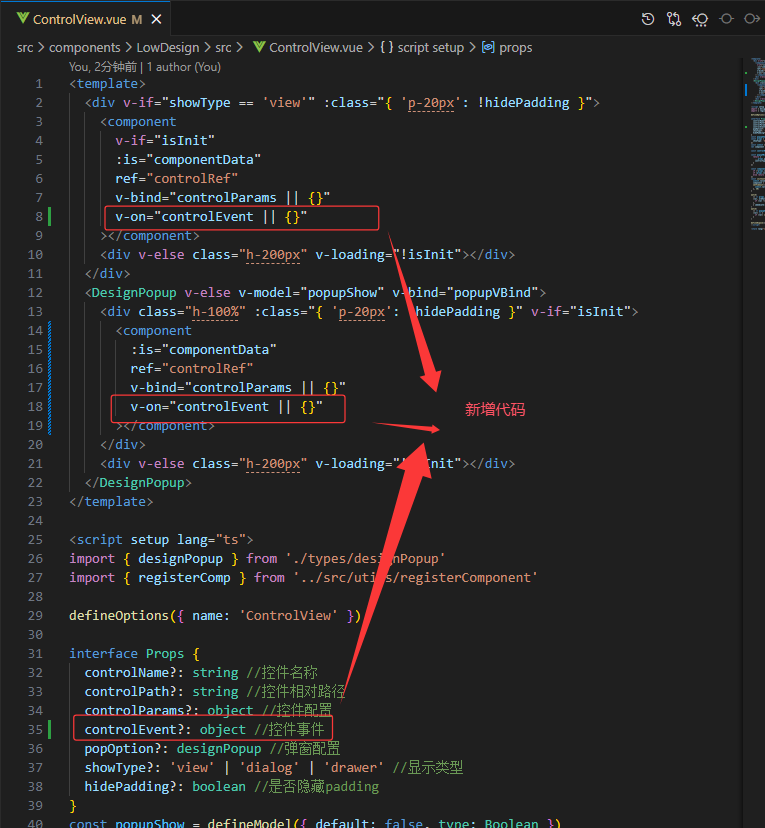The image size is (765, 828).
Task: Click the clock-shaped file history icon
Action: 648,19
